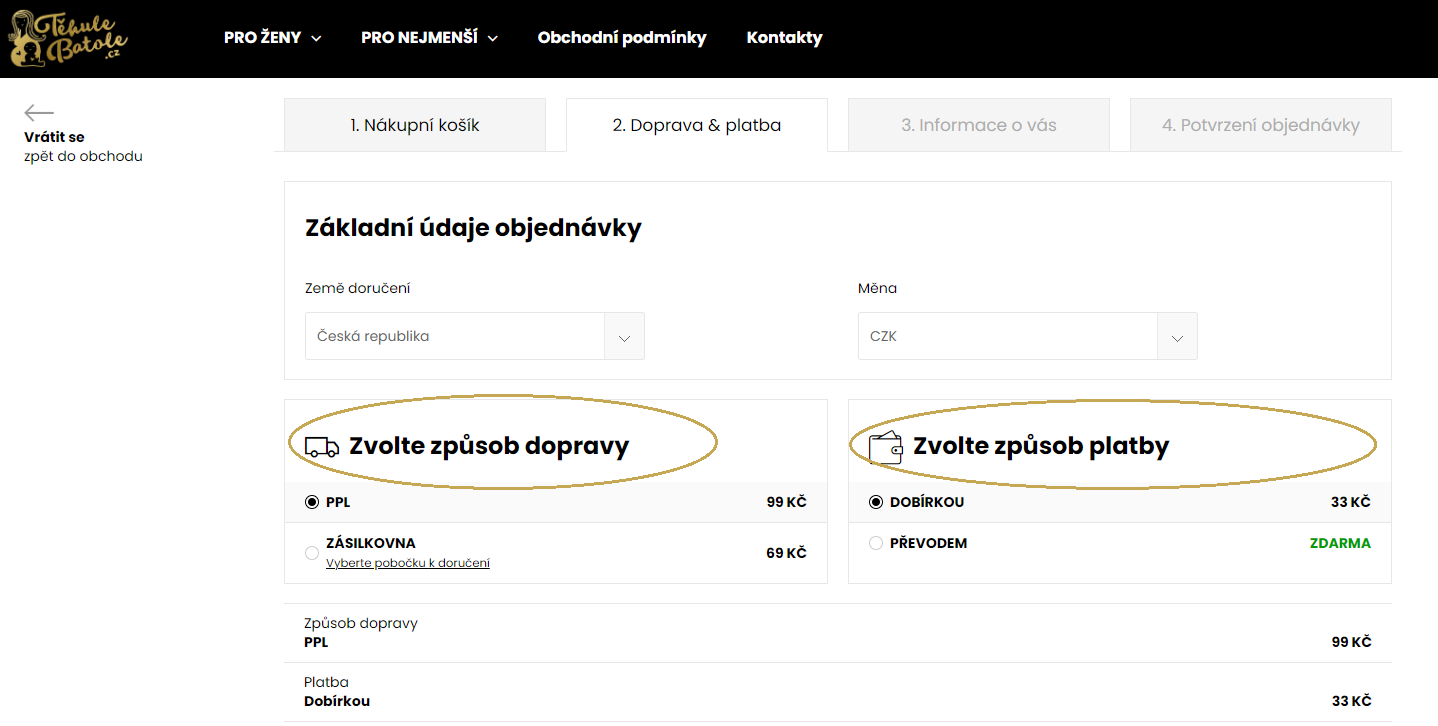Click the Základní údaje objednávky heading
1438x726 pixels.
click(473, 227)
